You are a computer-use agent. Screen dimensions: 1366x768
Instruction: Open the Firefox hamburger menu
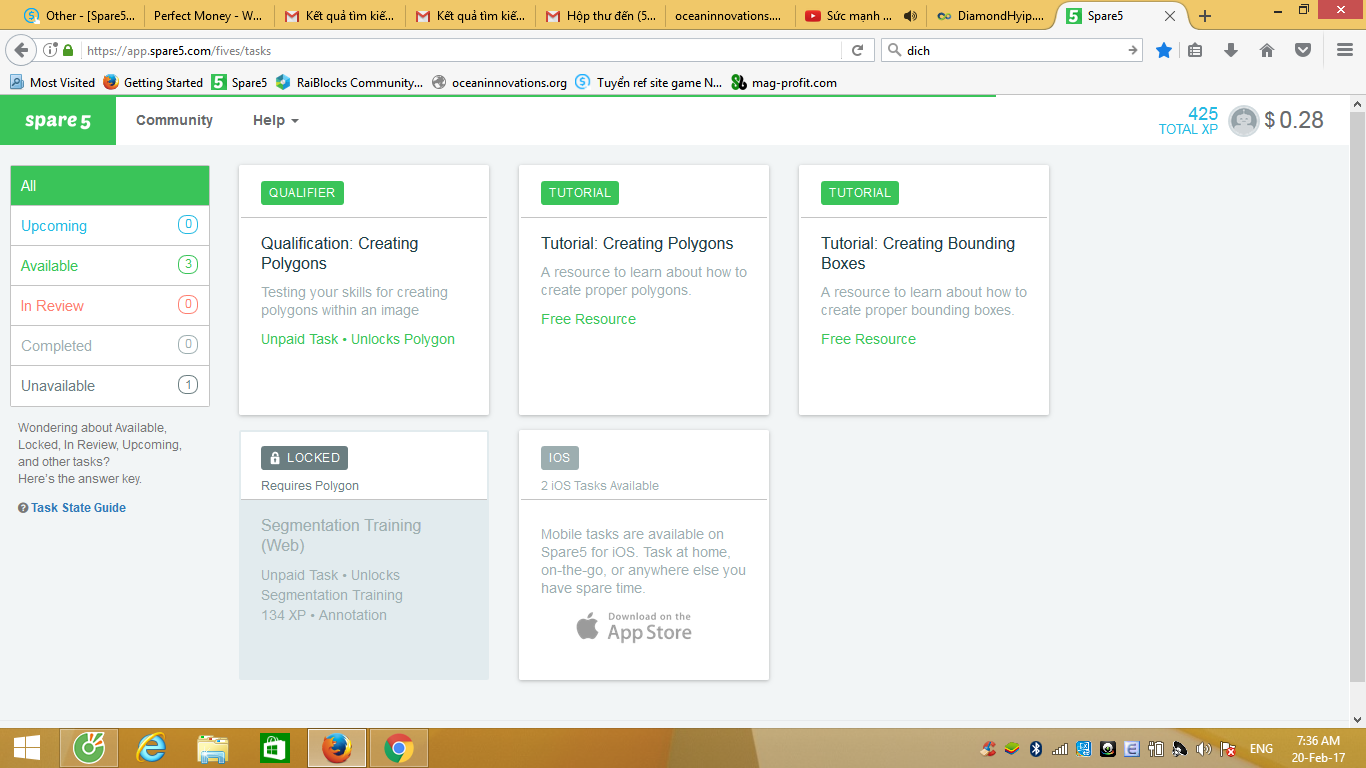(1345, 50)
